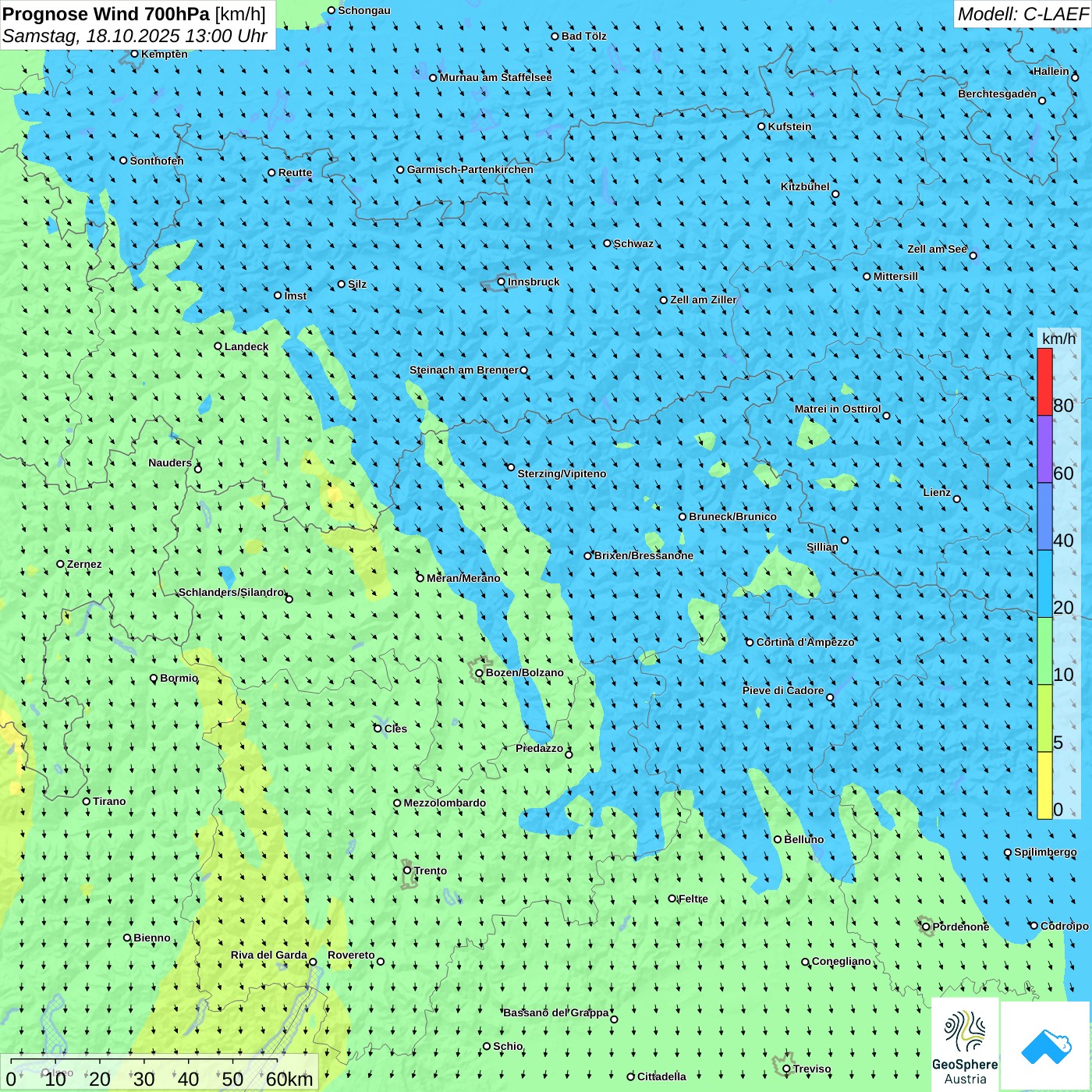Click the Bad Tölz label
The image size is (1092, 1092).
point(583,36)
